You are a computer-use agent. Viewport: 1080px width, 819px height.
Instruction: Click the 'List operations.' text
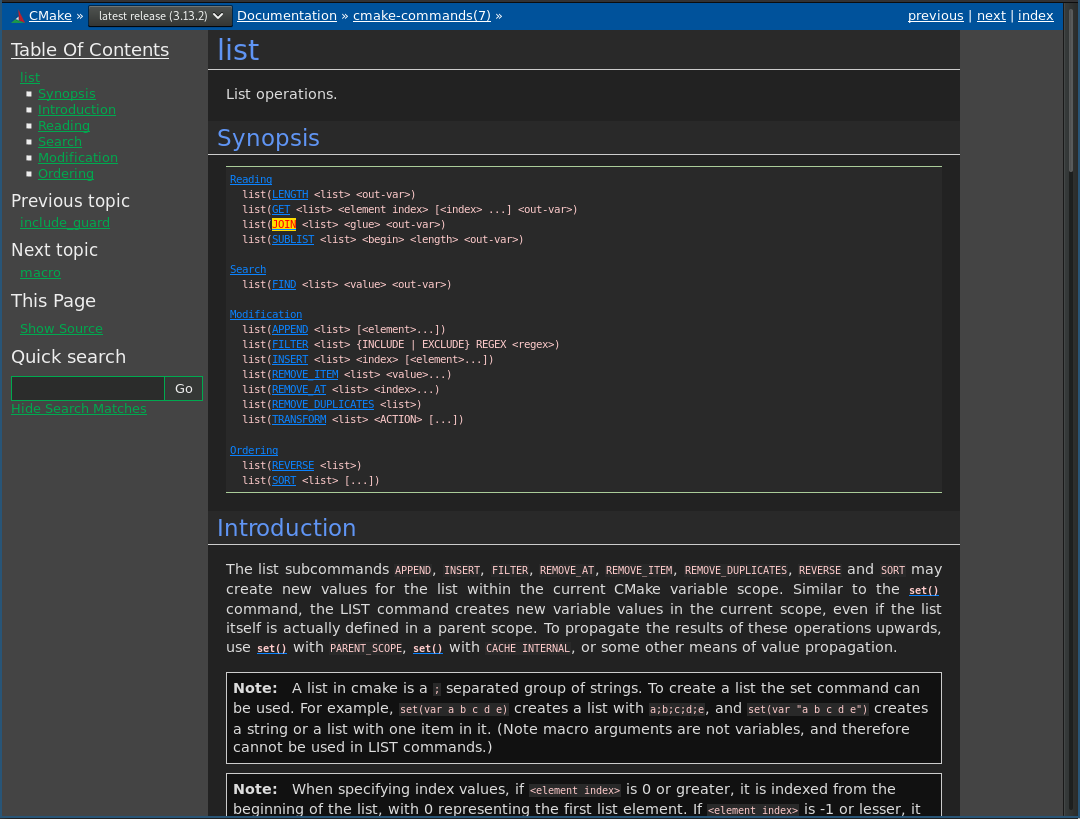[x=282, y=94]
